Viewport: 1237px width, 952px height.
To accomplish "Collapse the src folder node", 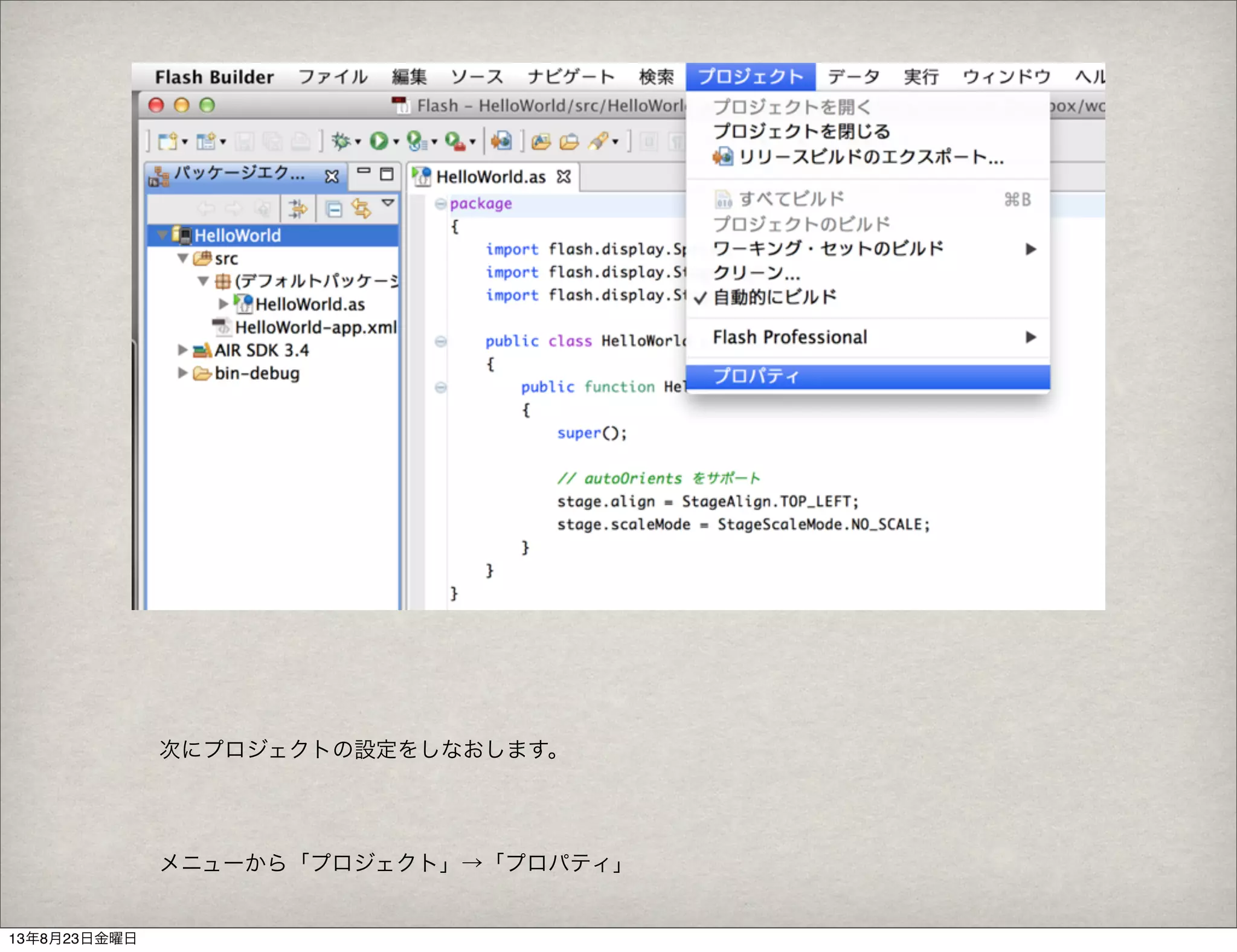I will 183,258.
